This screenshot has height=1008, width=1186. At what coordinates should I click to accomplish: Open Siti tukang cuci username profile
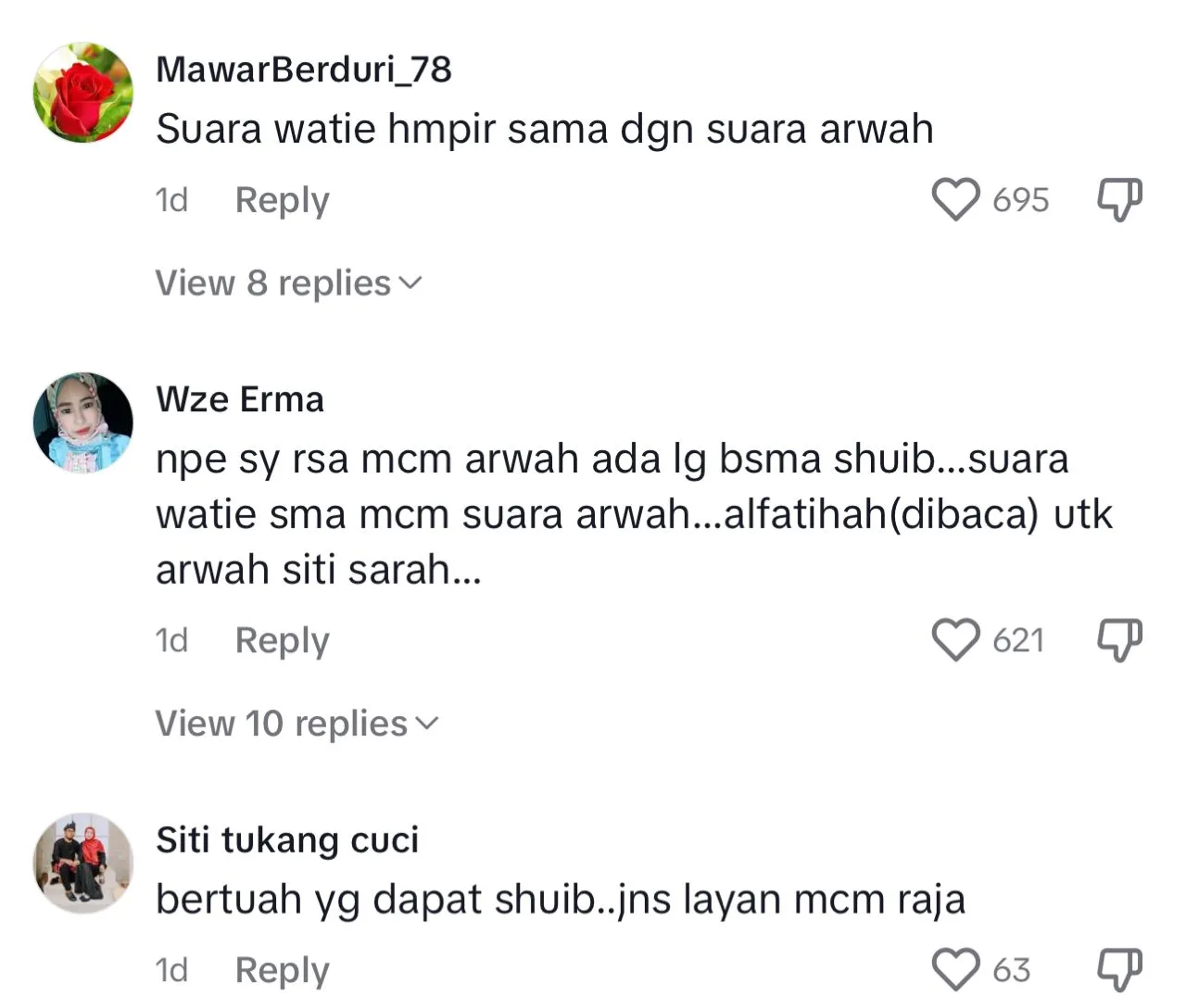(287, 840)
